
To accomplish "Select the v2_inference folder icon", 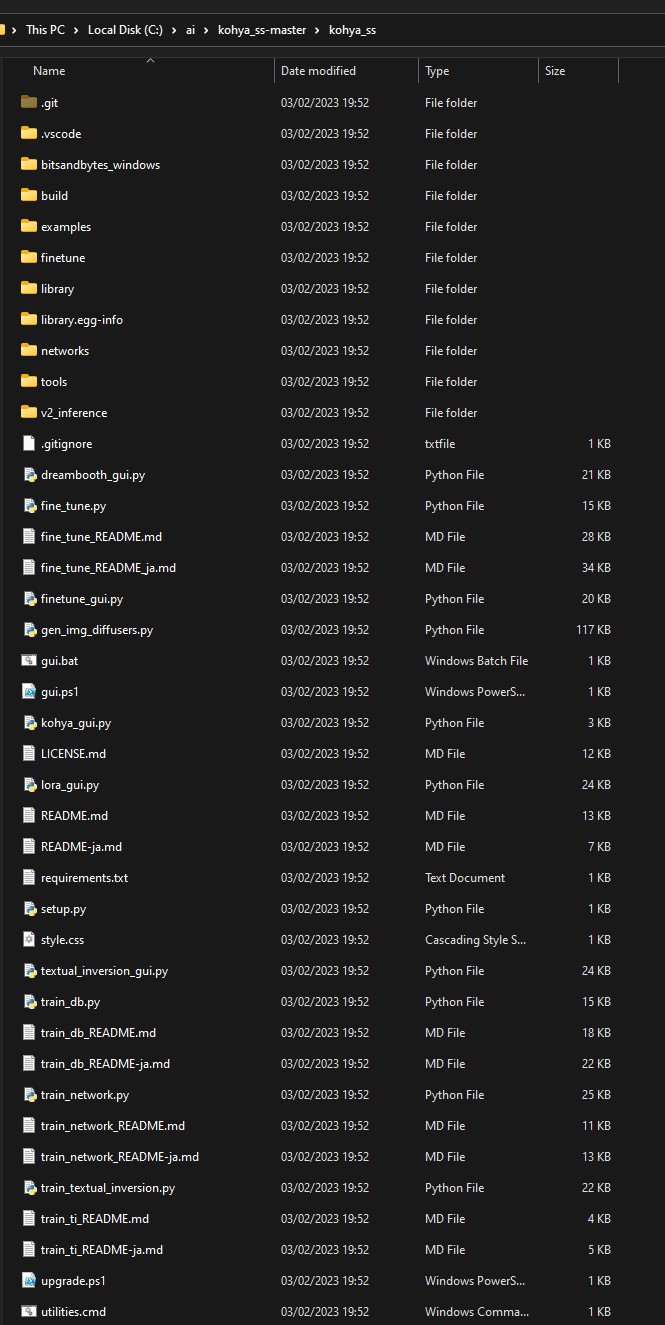I will point(28,412).
